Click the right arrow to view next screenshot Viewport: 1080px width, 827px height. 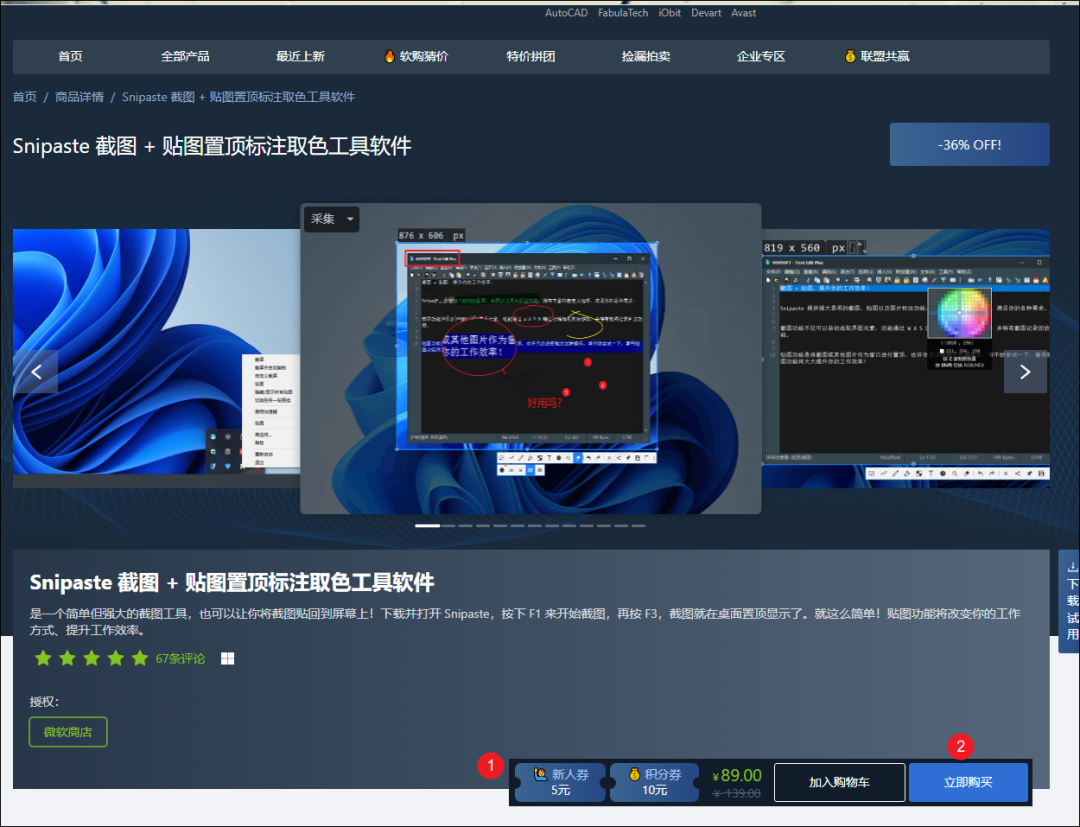click(x=1025, y=371)
